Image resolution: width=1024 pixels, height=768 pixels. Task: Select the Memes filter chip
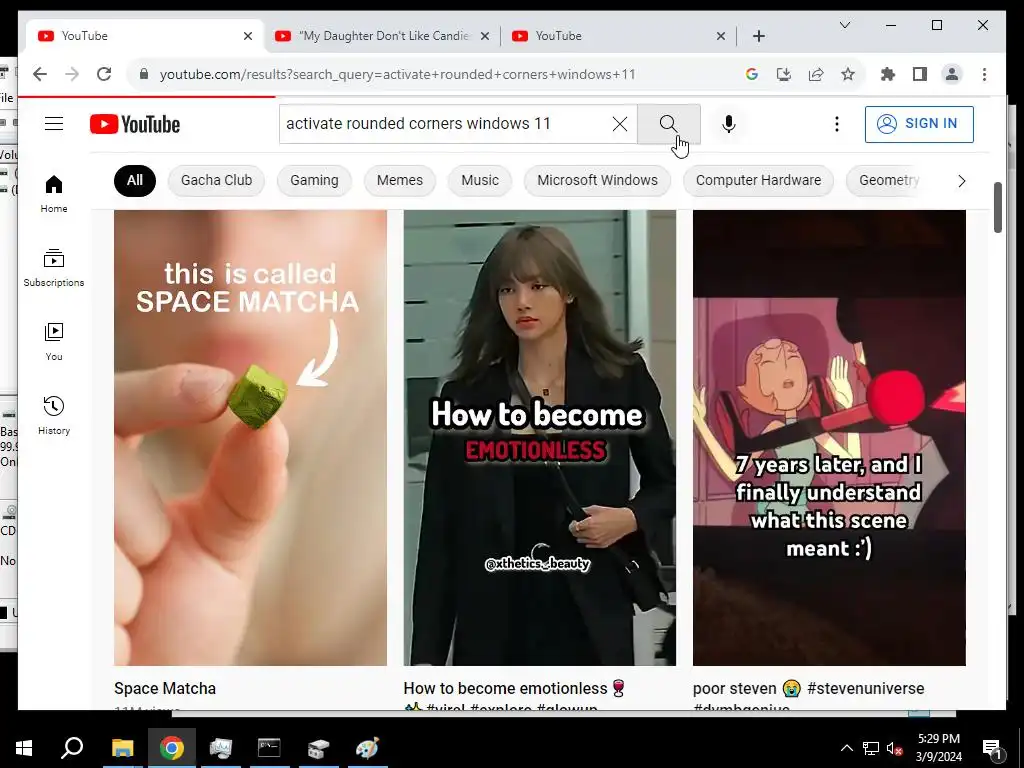(400, 180)
